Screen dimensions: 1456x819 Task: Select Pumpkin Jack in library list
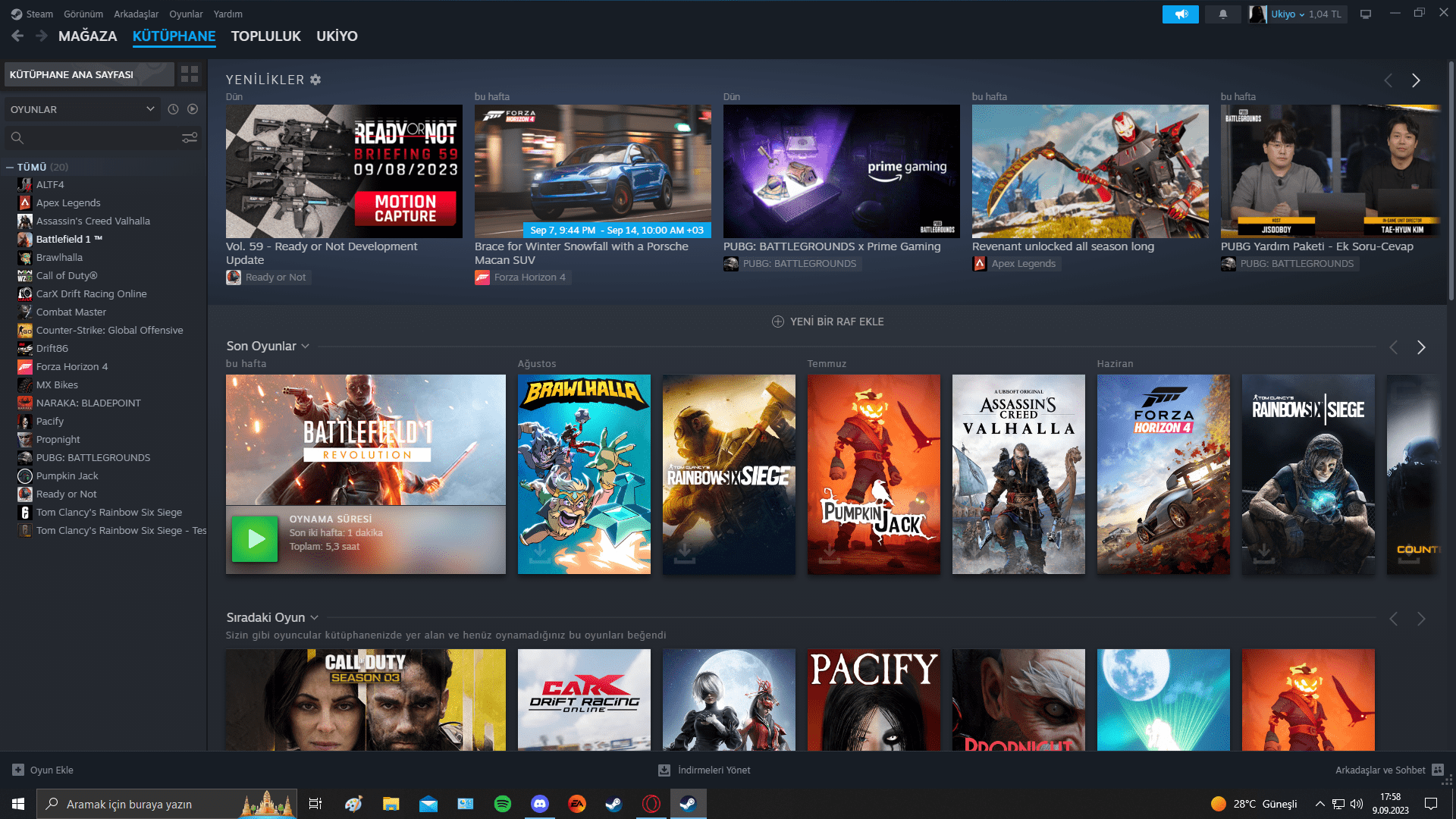pos(67,475)
